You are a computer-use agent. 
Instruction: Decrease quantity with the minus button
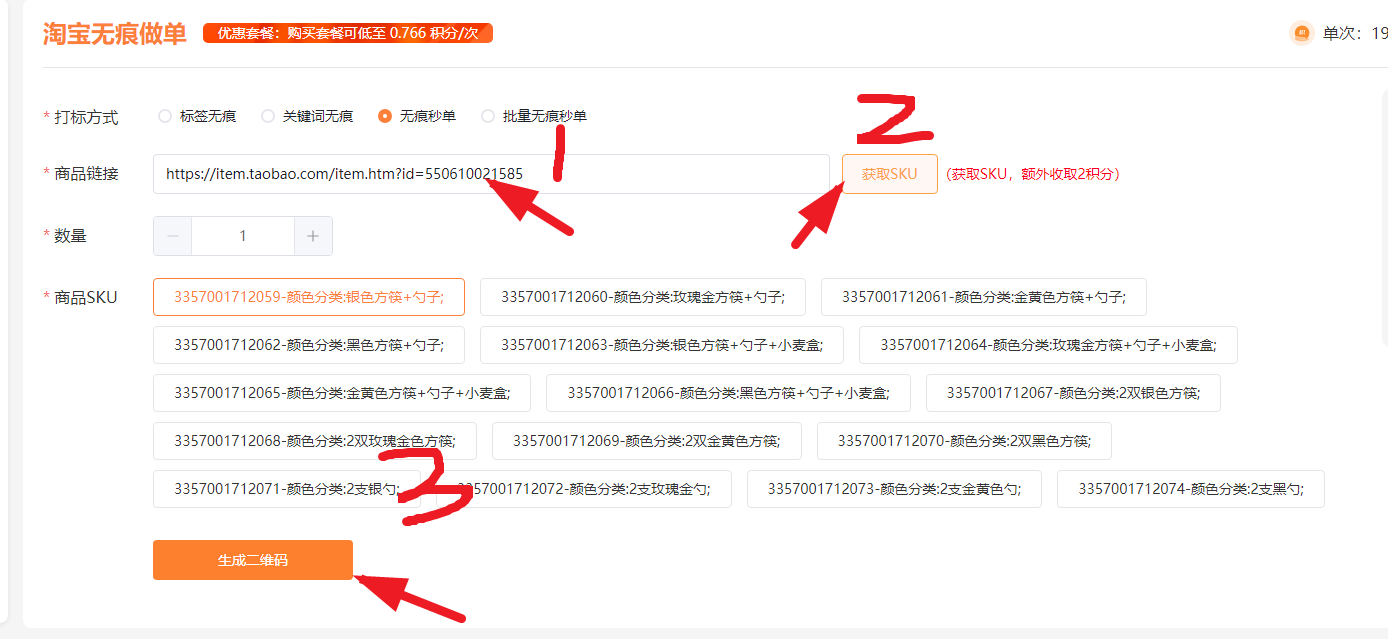(x=173, y=236)
